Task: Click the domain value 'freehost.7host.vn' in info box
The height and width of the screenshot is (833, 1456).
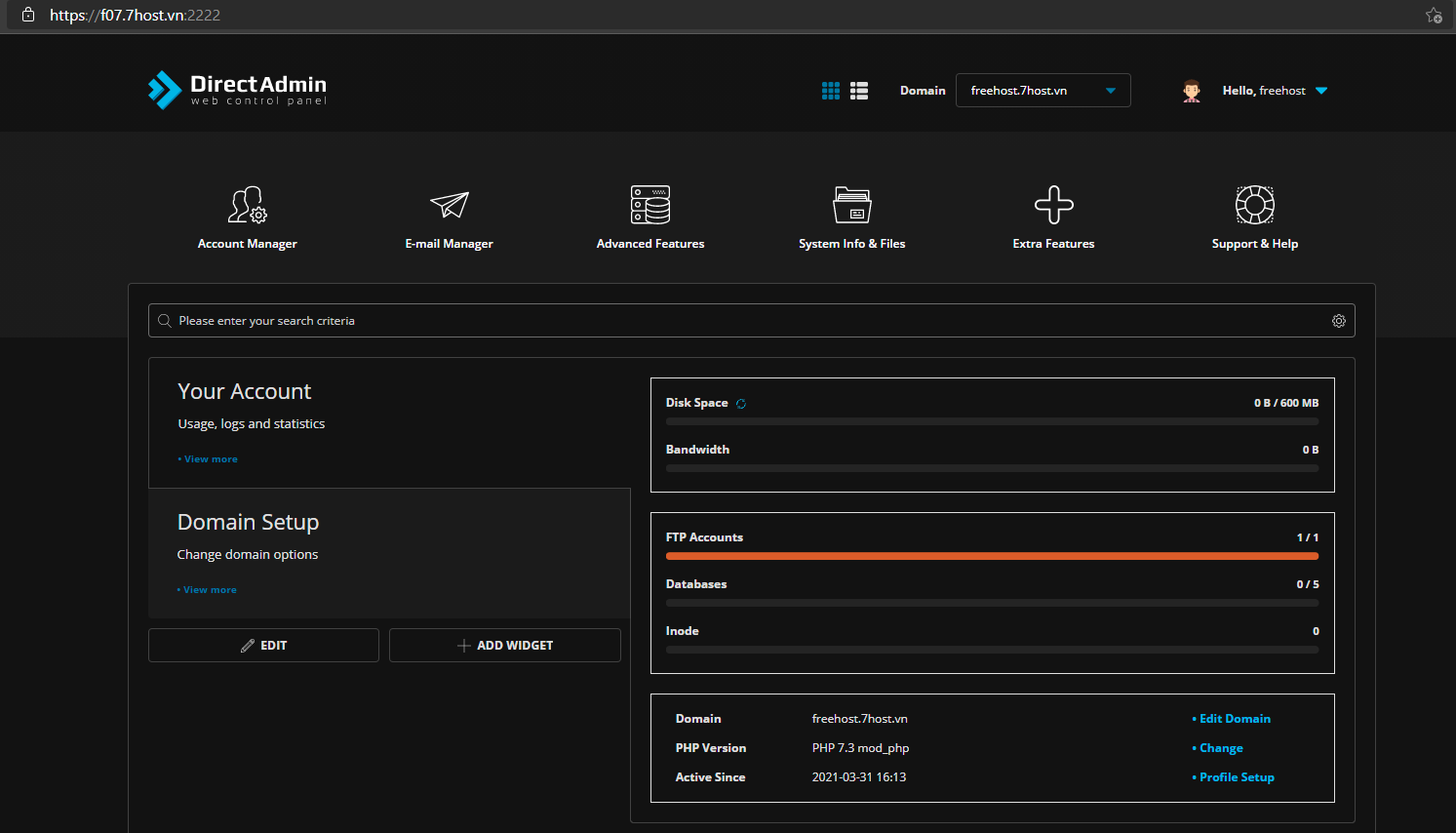Action: [860, 719]
